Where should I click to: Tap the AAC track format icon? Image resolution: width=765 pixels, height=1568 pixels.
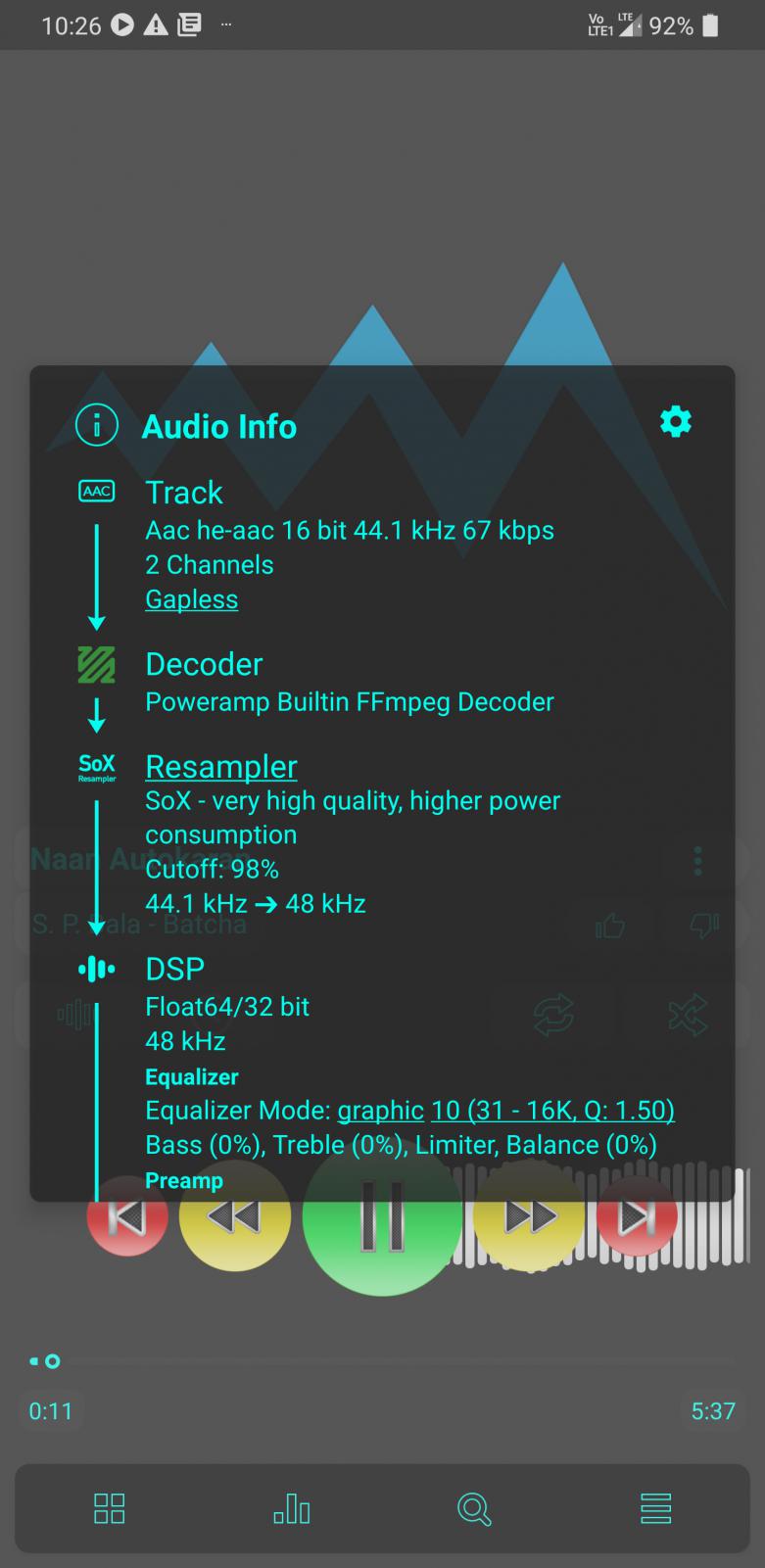(x=97, y=491)
